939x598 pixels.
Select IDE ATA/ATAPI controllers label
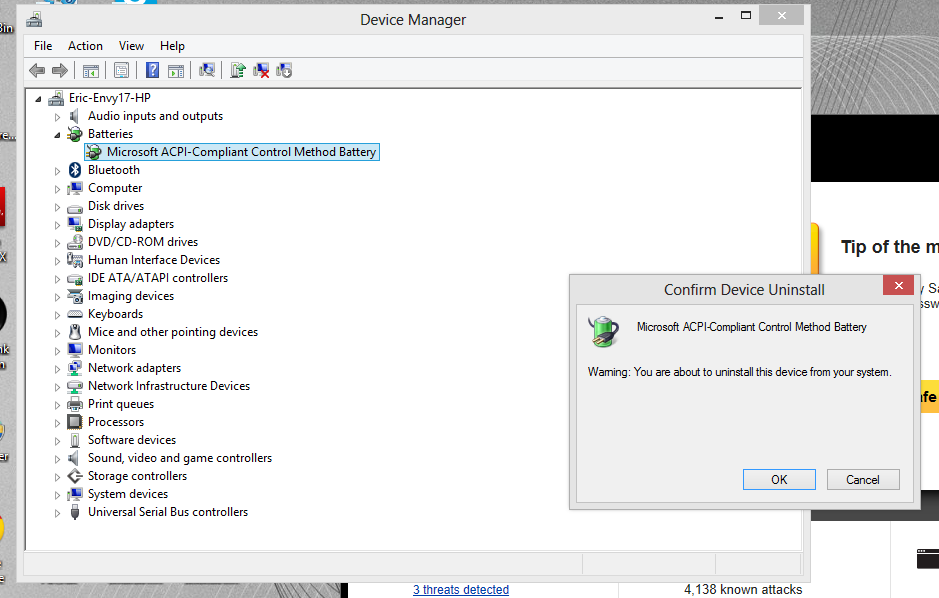(157, 278)
